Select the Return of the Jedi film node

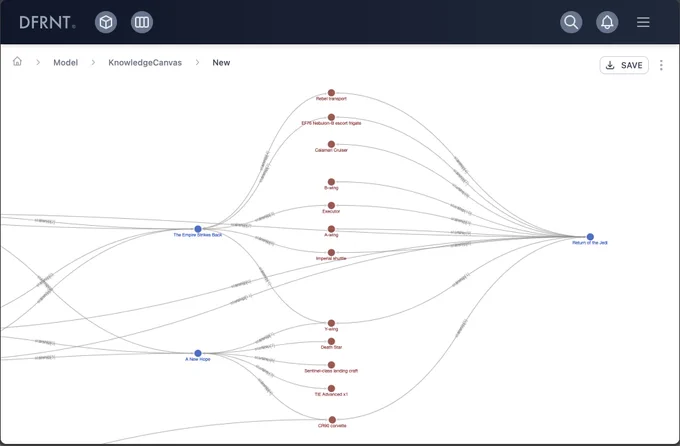click(x=590, y=236)
